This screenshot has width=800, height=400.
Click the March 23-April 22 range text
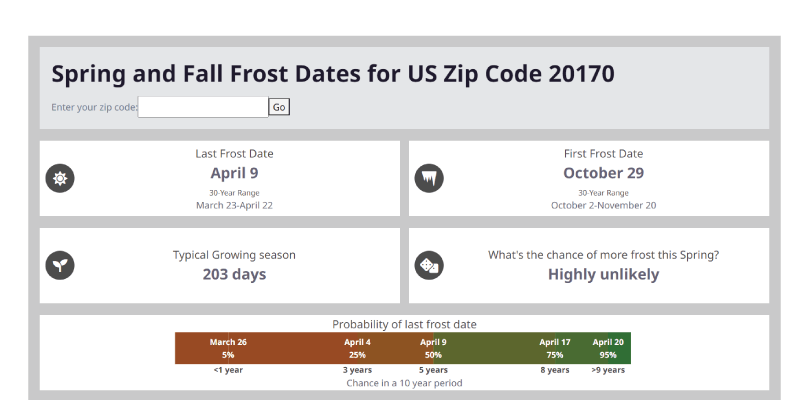click(234, 205)
